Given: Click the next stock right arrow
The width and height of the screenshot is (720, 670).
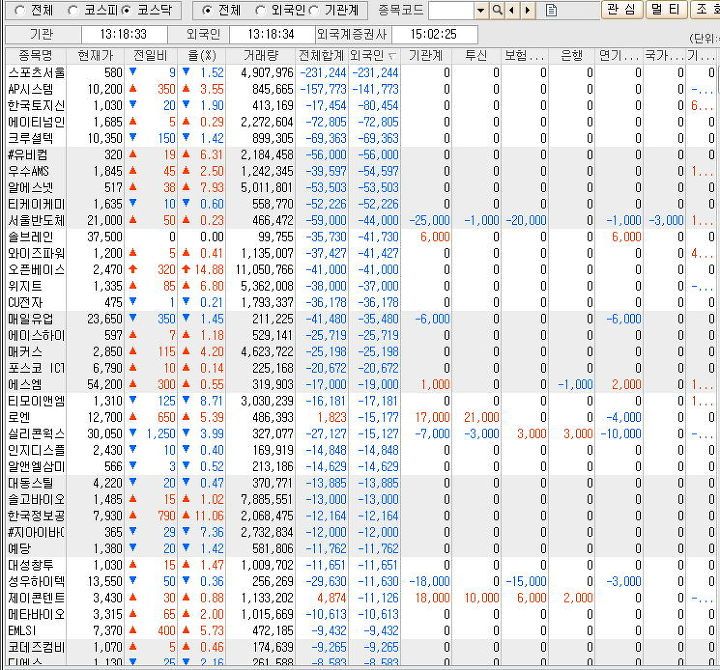Looking at the screenshot, I should coord(528,10).
